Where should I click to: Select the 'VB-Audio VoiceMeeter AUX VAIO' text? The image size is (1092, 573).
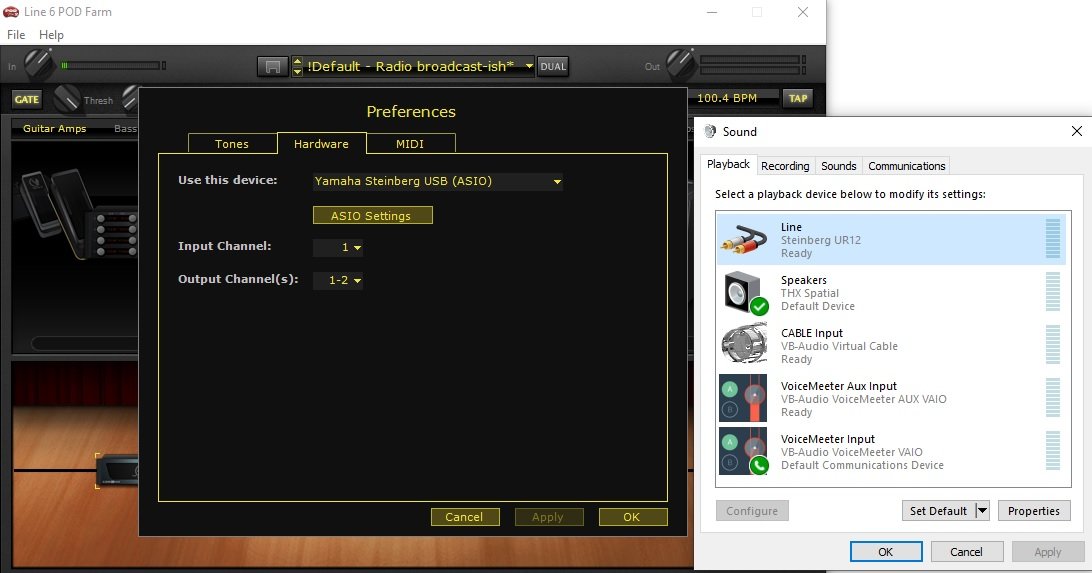click(x=864, y=399)
